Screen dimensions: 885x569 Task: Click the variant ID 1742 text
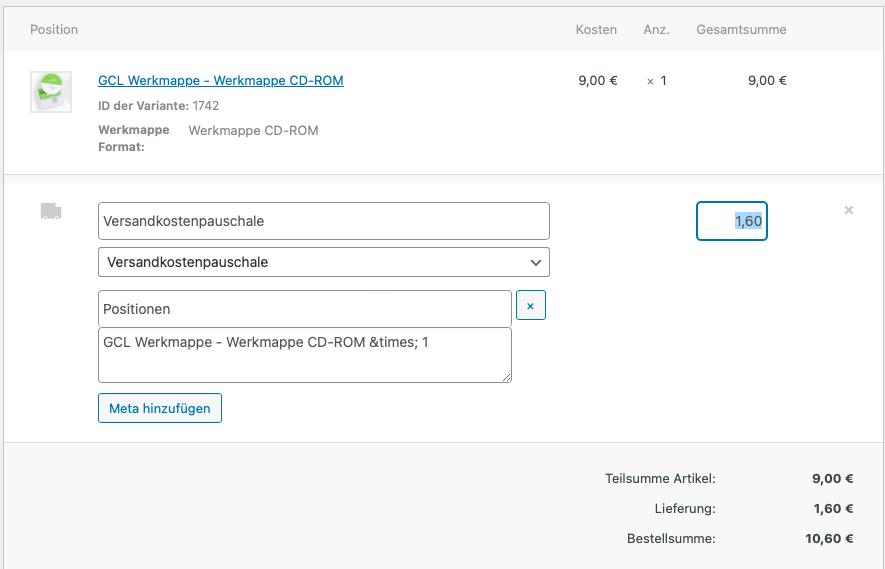click(205, 106)
